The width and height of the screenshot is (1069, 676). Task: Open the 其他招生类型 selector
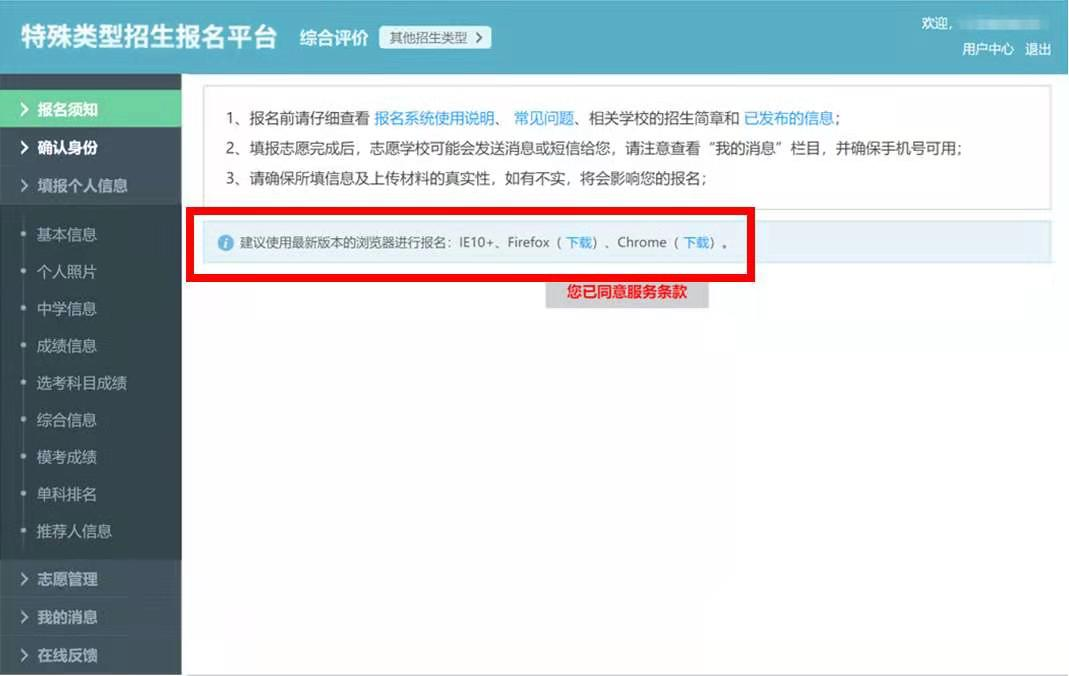pyautogui.click(x=435, y=38)
